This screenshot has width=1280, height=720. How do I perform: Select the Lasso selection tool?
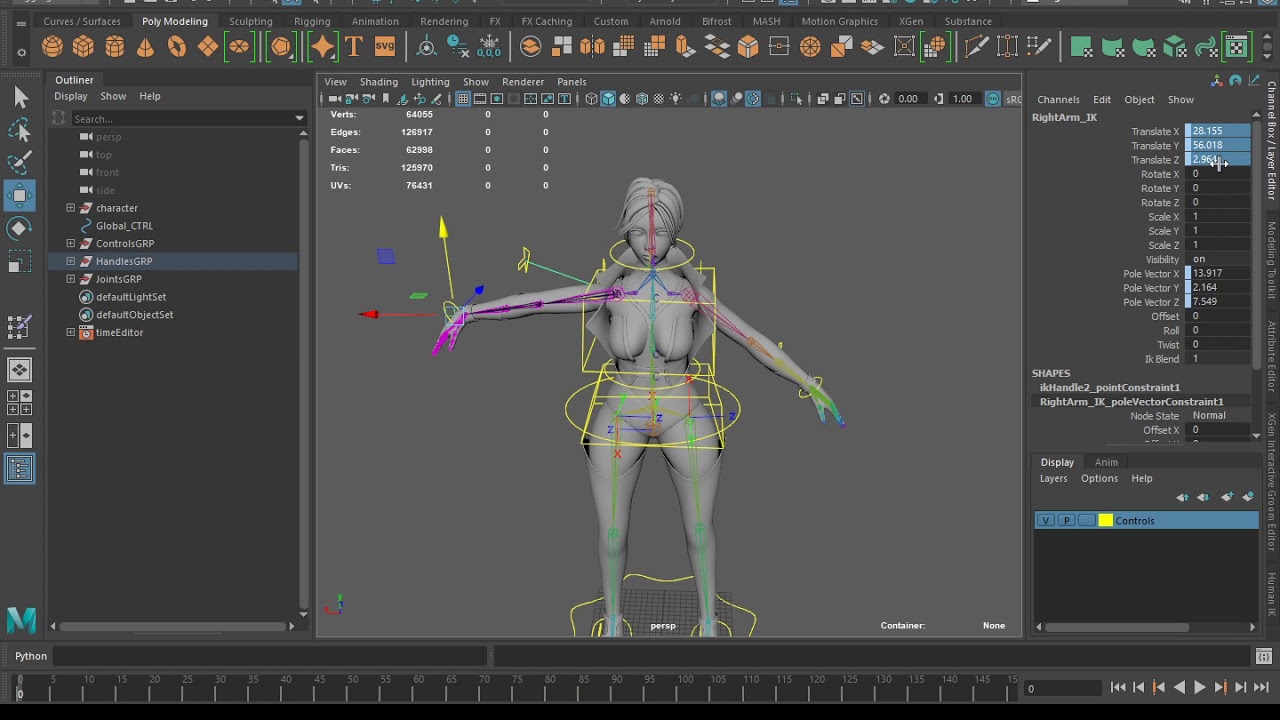click(20, 130)
